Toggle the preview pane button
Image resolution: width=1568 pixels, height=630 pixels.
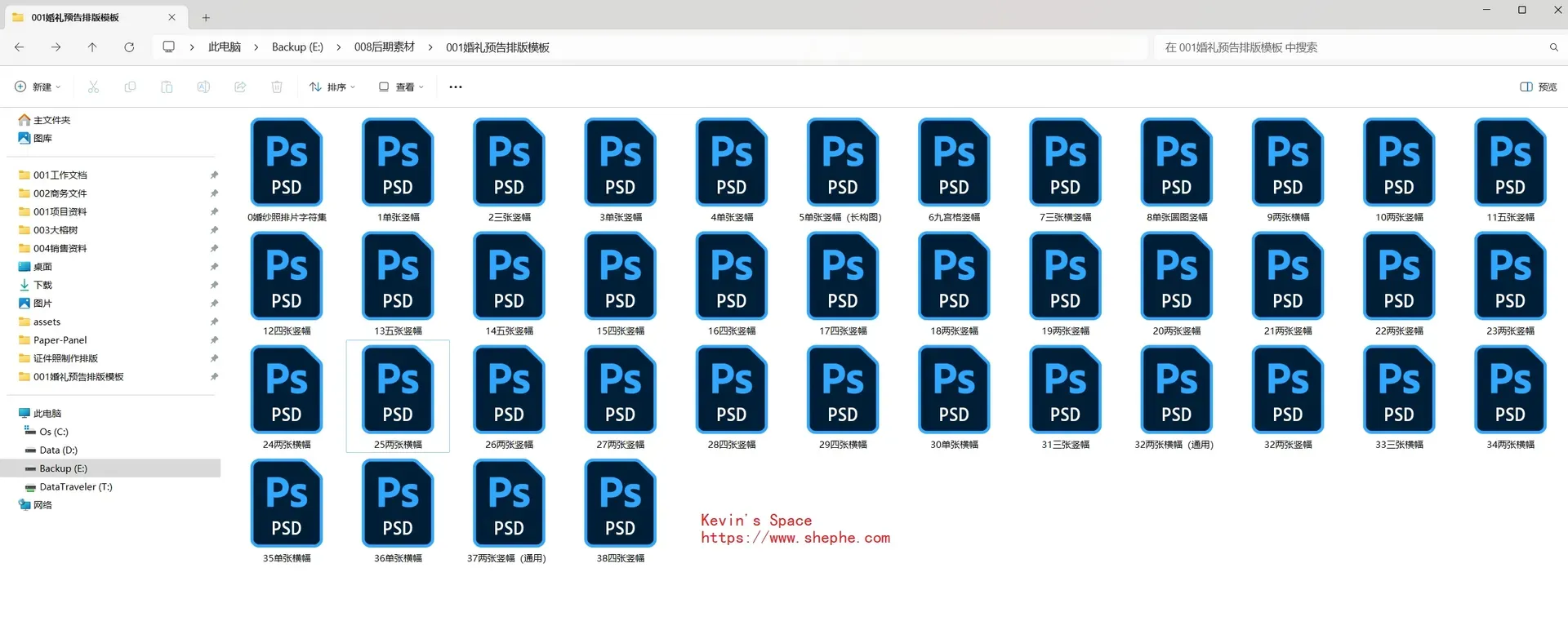tap(1538, 87)
